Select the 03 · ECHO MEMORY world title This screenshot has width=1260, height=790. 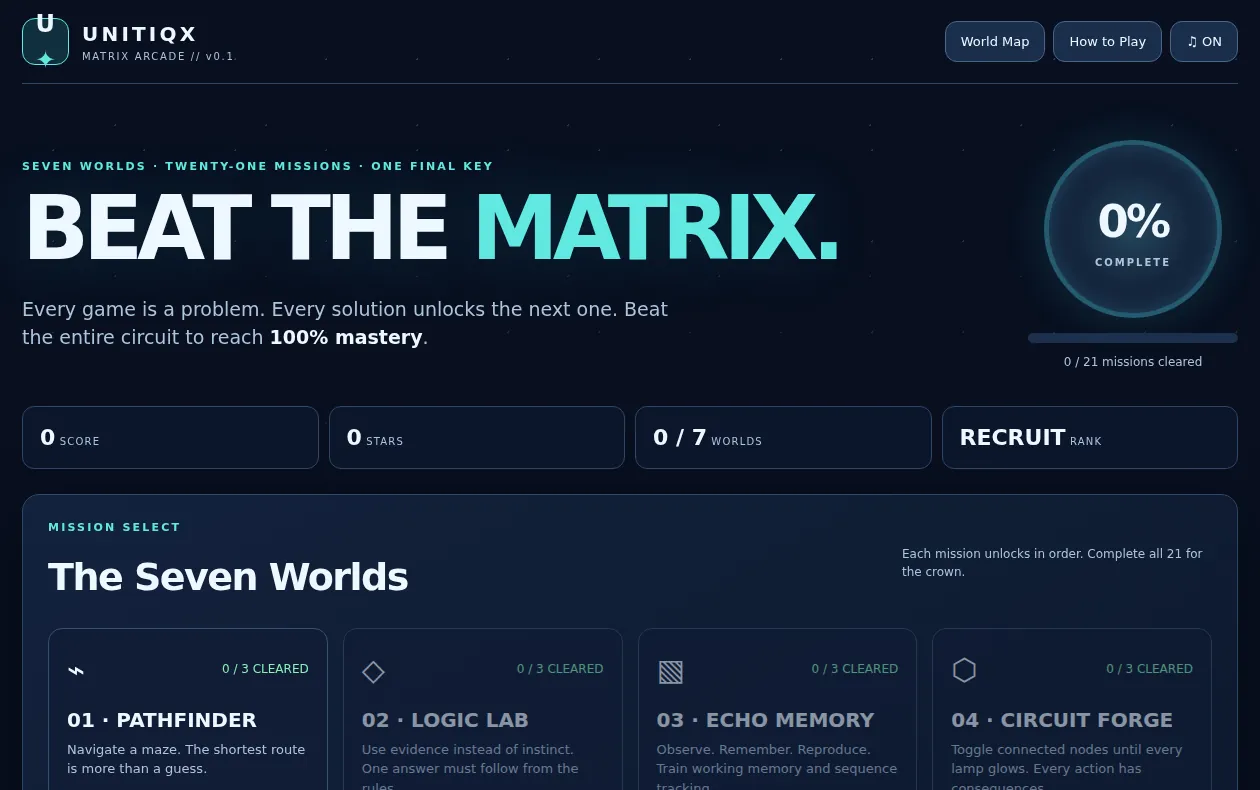pos(765,720)
